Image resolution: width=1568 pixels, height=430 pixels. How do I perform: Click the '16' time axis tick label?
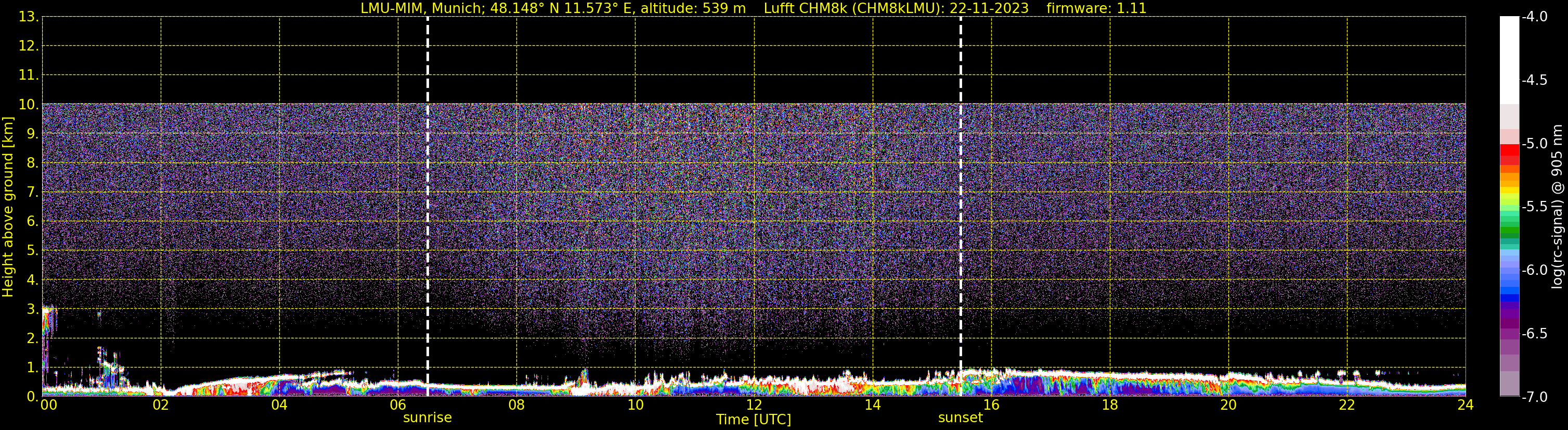click(x=992, y=405)
